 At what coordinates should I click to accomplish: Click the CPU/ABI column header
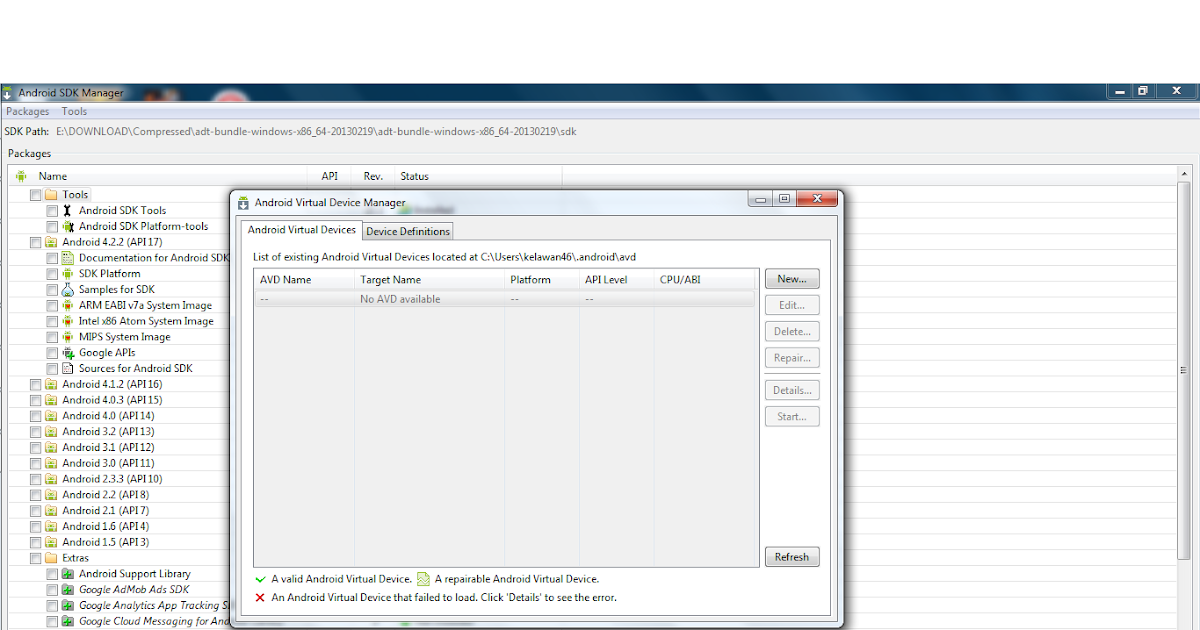point(706,280)
